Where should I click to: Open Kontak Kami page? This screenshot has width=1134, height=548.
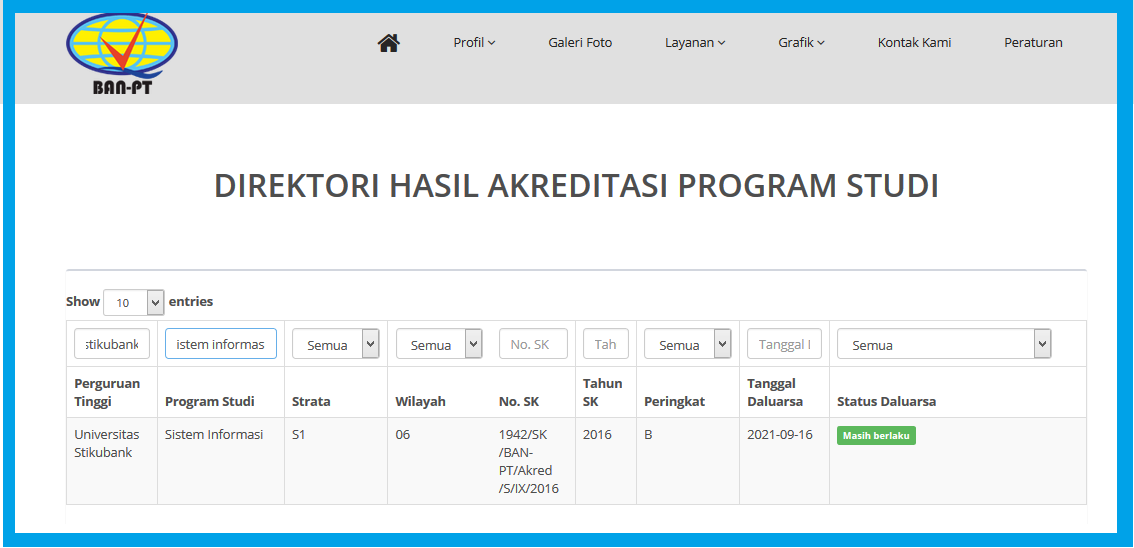(914, 43)
